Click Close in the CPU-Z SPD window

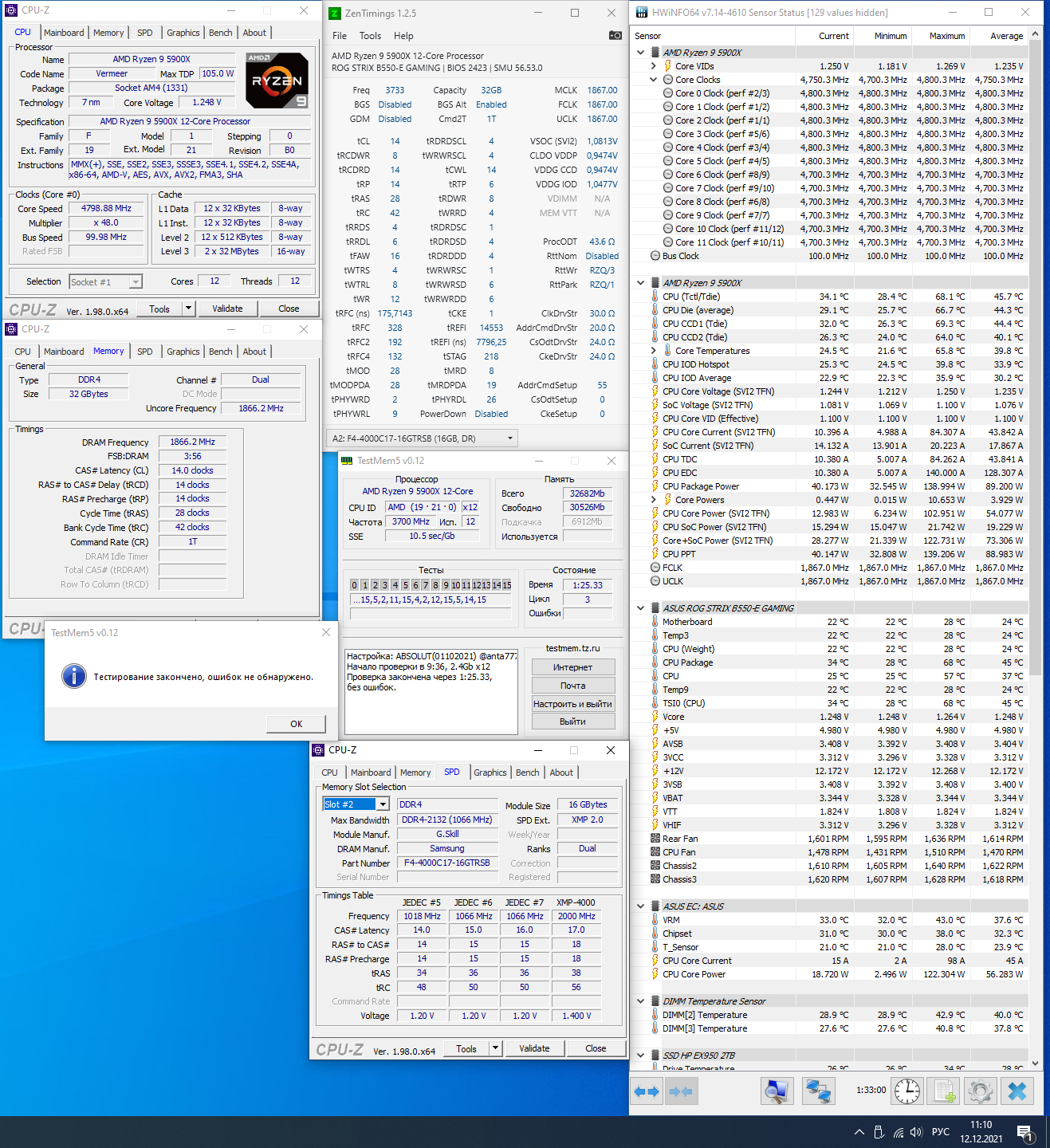coord(596,1048)
